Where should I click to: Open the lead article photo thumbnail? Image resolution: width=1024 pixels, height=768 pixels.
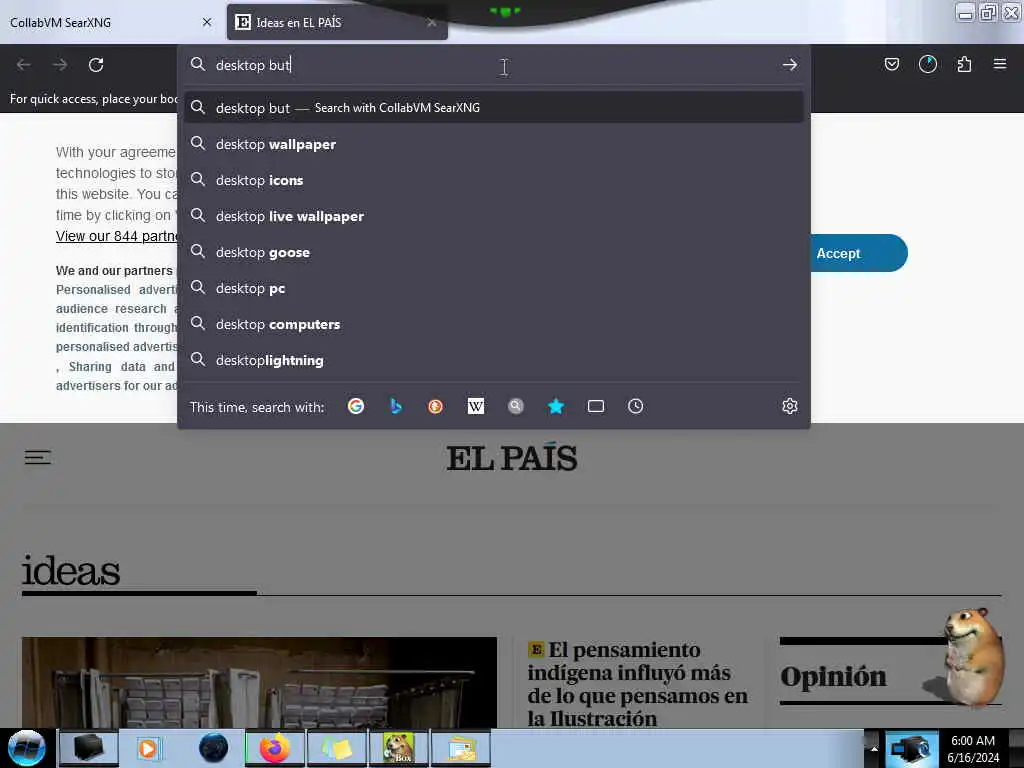[259, 682]
